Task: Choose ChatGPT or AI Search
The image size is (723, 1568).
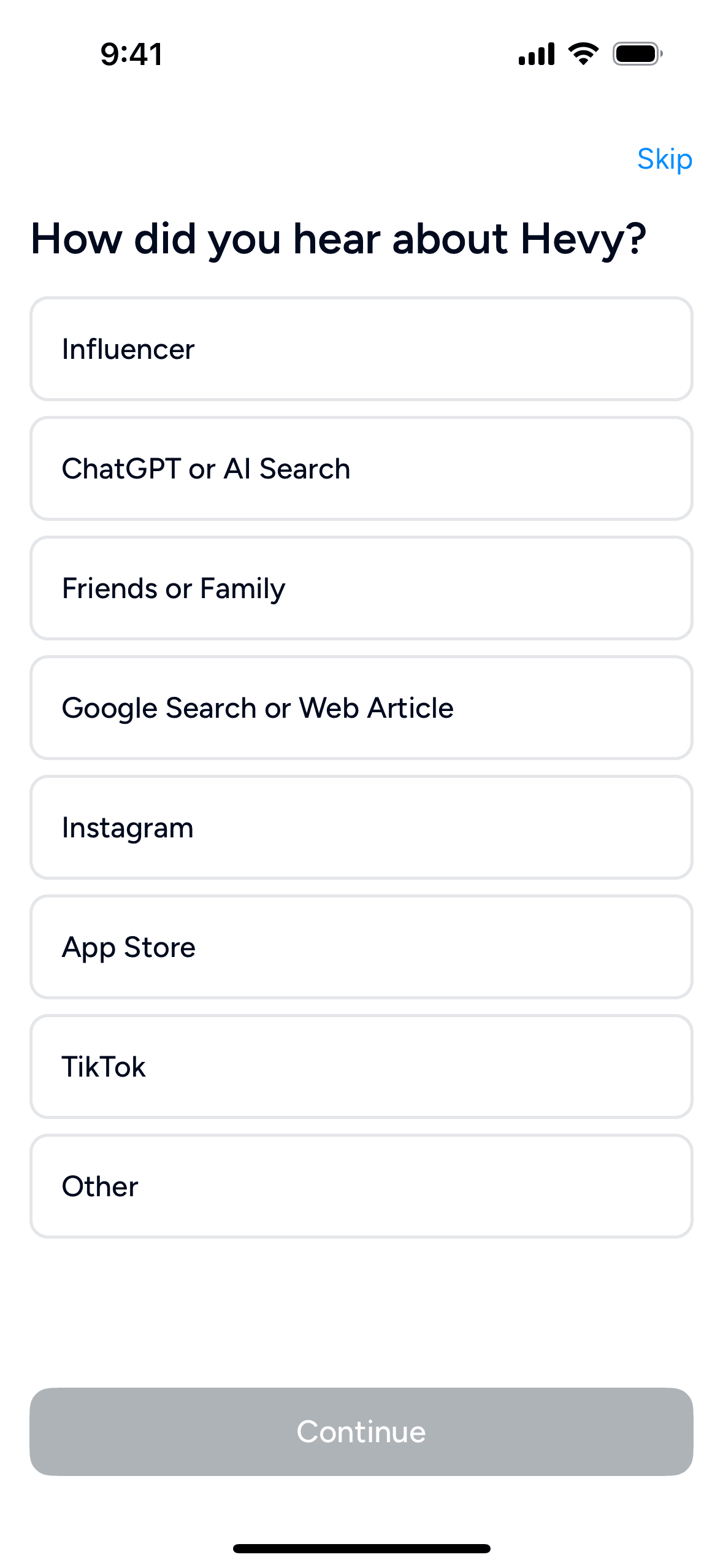Action: pos(361,469)
